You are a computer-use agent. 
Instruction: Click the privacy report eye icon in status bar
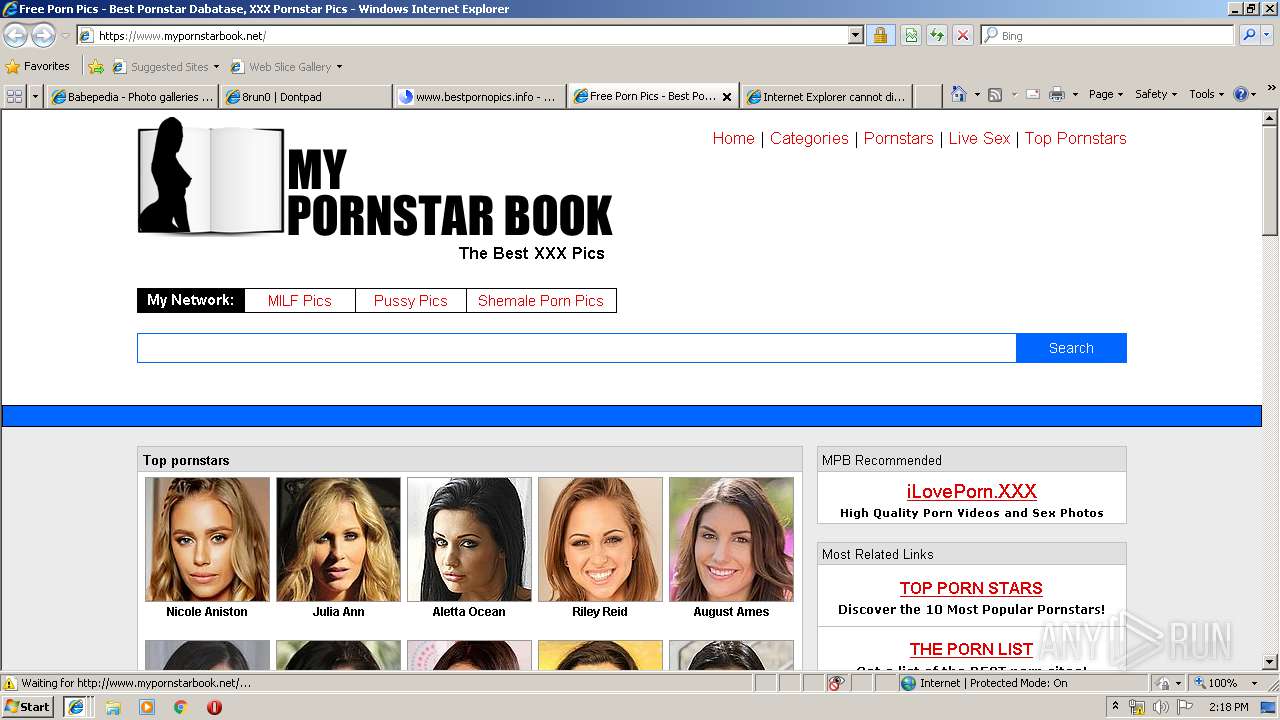coord(837,683)
